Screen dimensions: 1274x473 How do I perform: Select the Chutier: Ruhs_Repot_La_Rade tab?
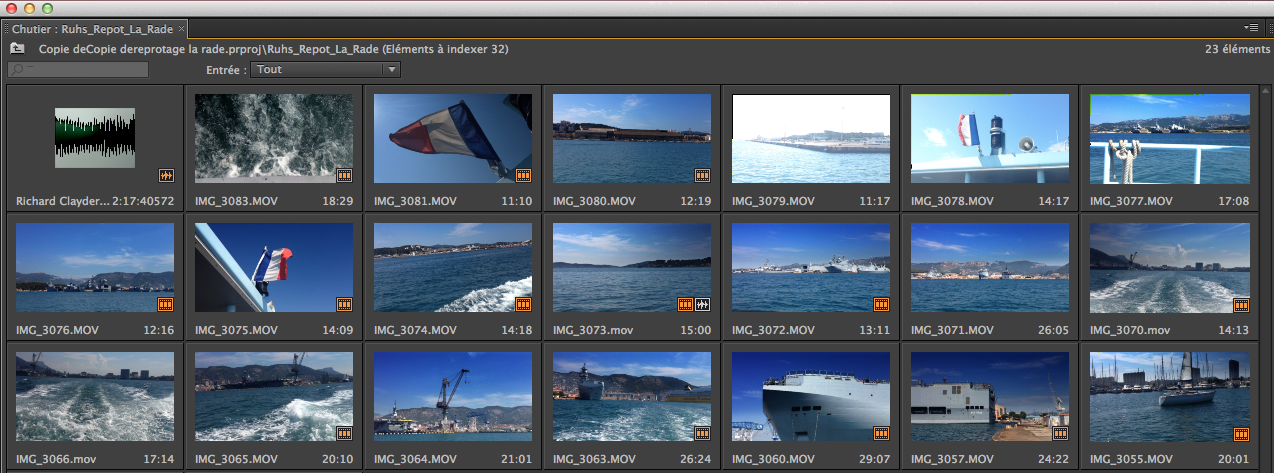pyautogui.click(x=92, y=29)
